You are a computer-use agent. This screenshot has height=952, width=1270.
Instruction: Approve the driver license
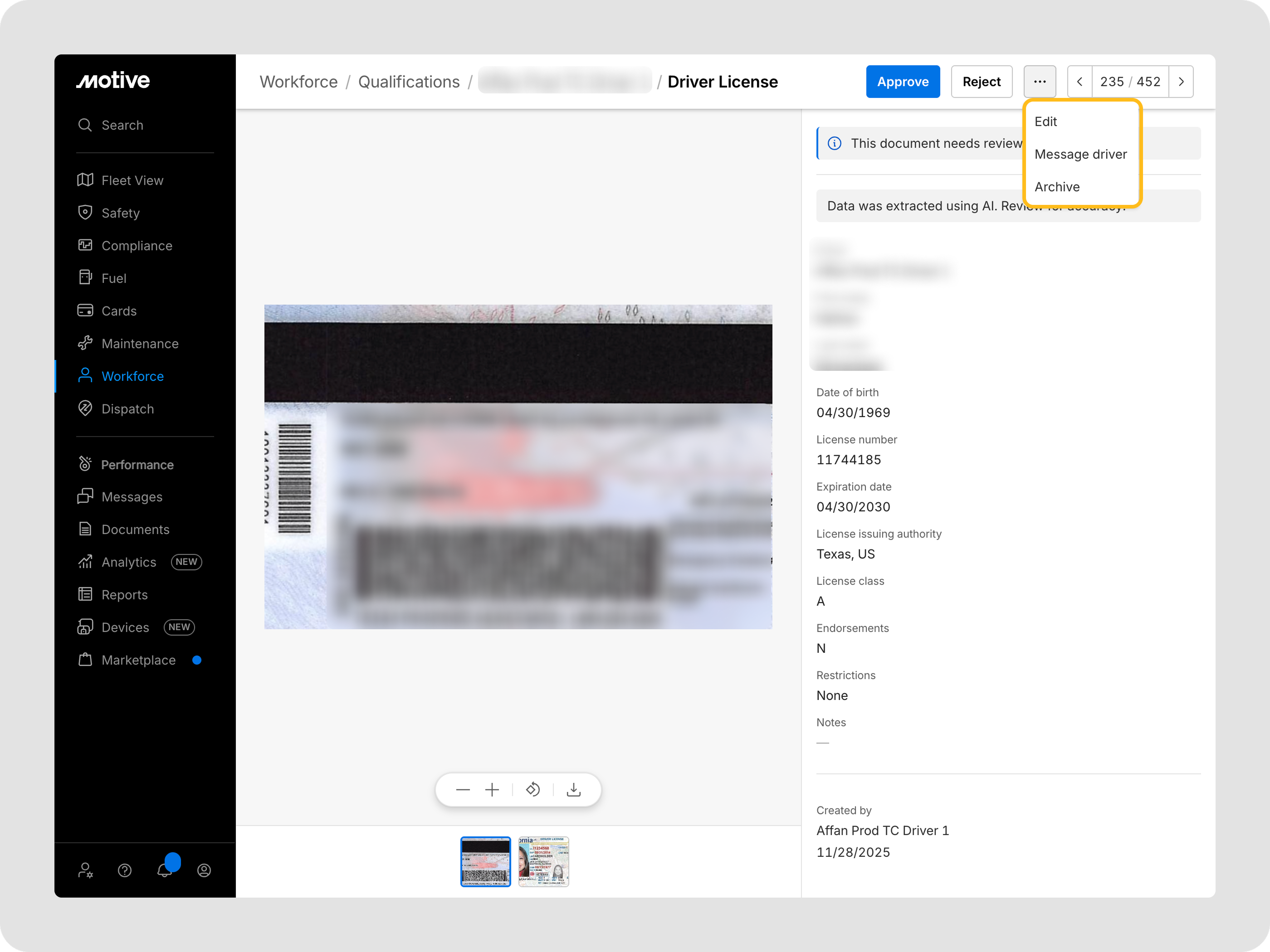903,82
